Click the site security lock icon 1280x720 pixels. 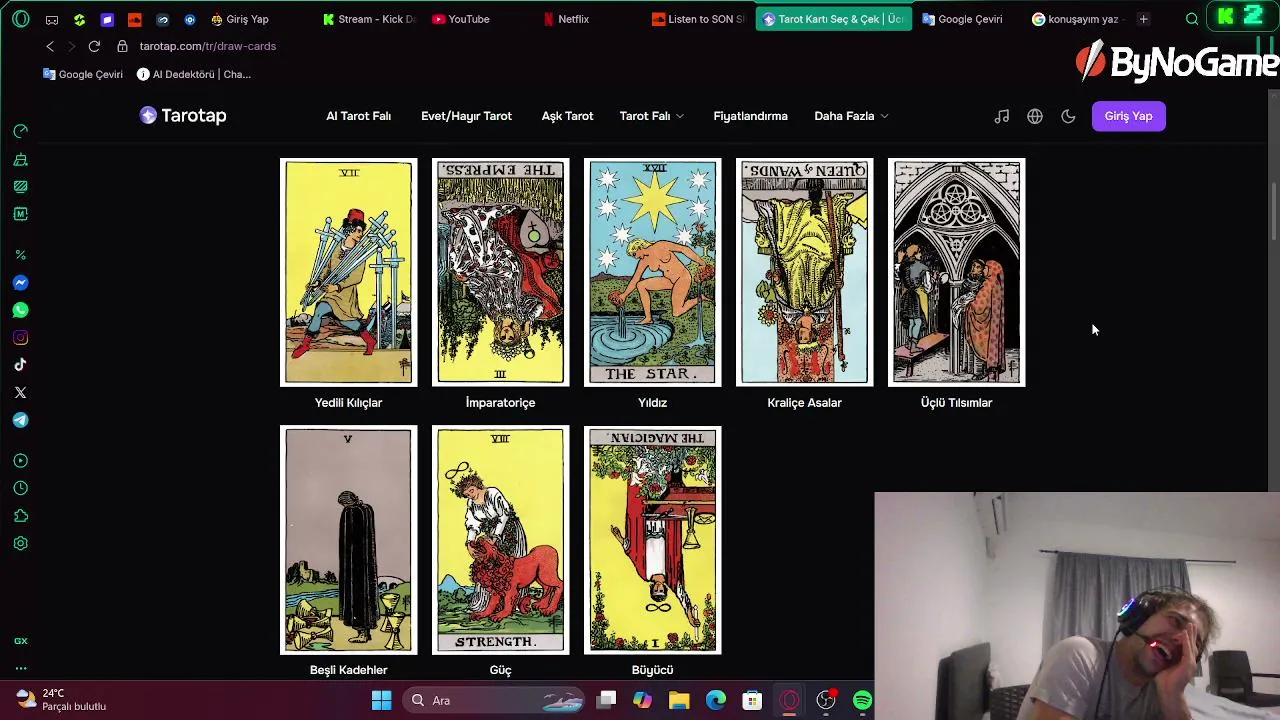coord(122,46)
